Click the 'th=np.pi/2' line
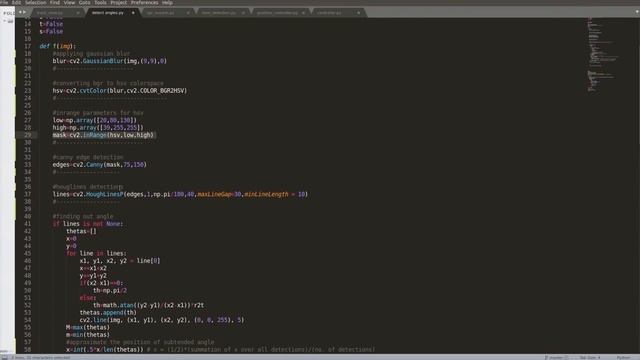The width and height of the screenshot is (640, 360). pos(110,290)
